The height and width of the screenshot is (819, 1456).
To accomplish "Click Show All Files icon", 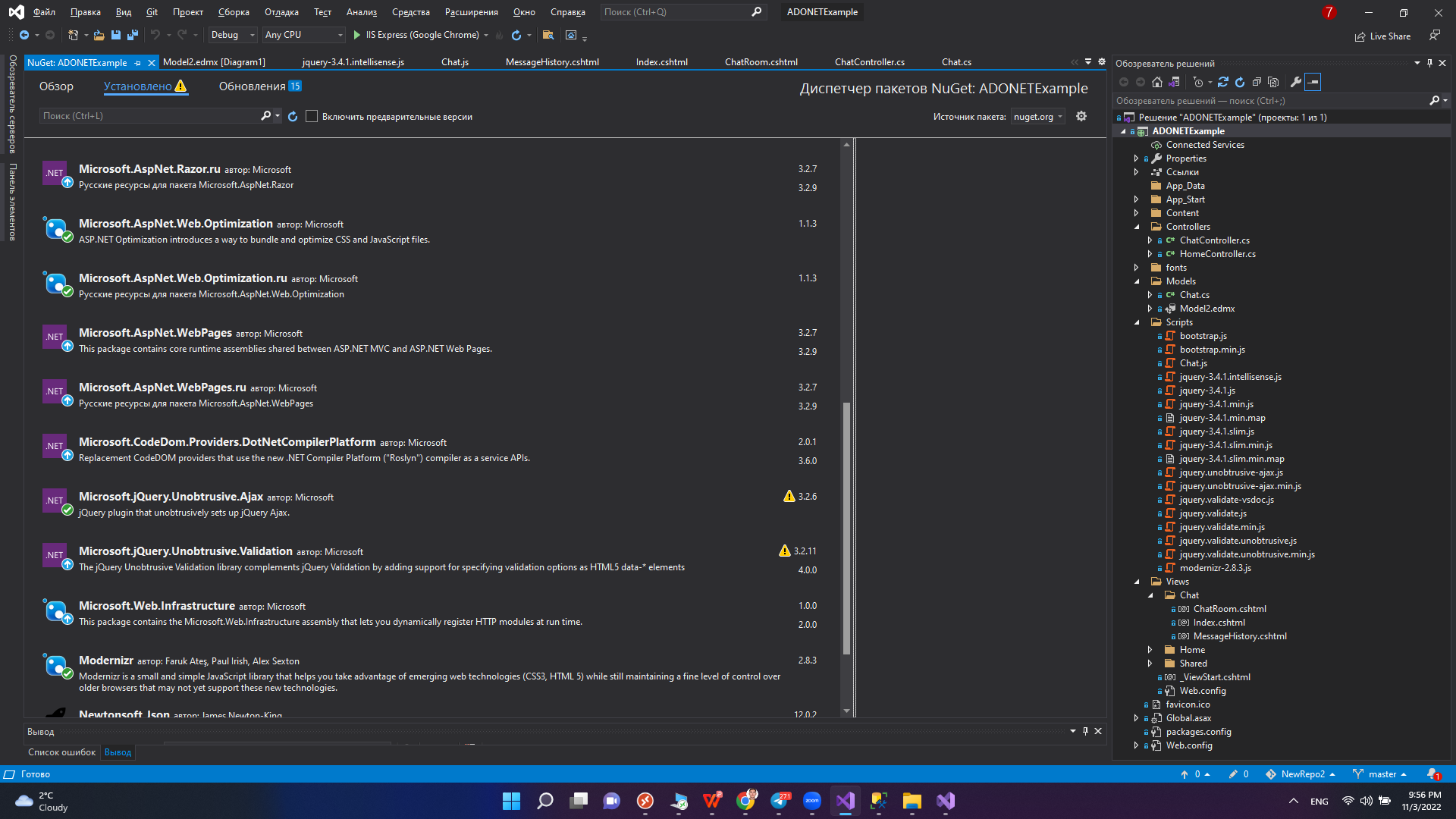I will [1273, 82].
